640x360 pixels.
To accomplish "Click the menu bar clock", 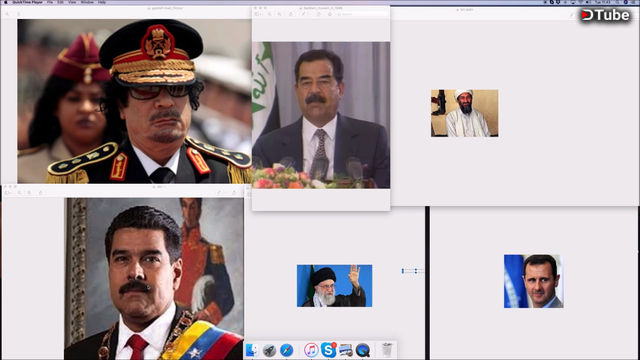I will pyautogui.click(x=602, y=2).
